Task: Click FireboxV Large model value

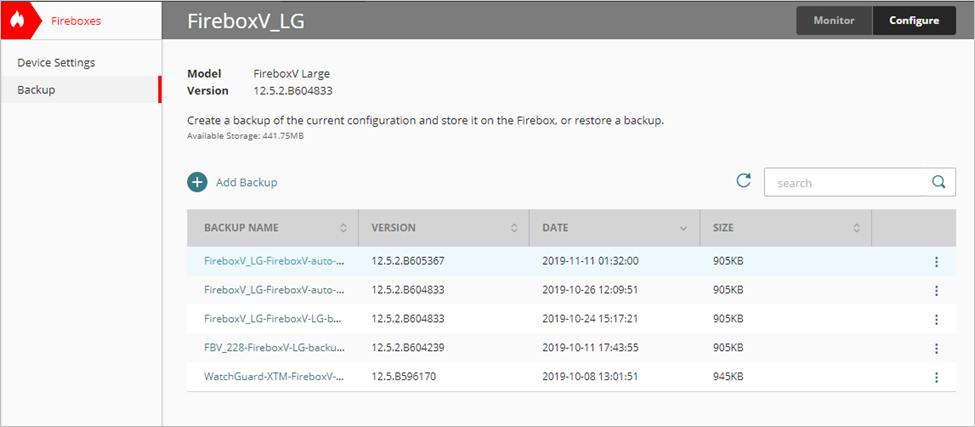Action: click(x=292, y=73)
